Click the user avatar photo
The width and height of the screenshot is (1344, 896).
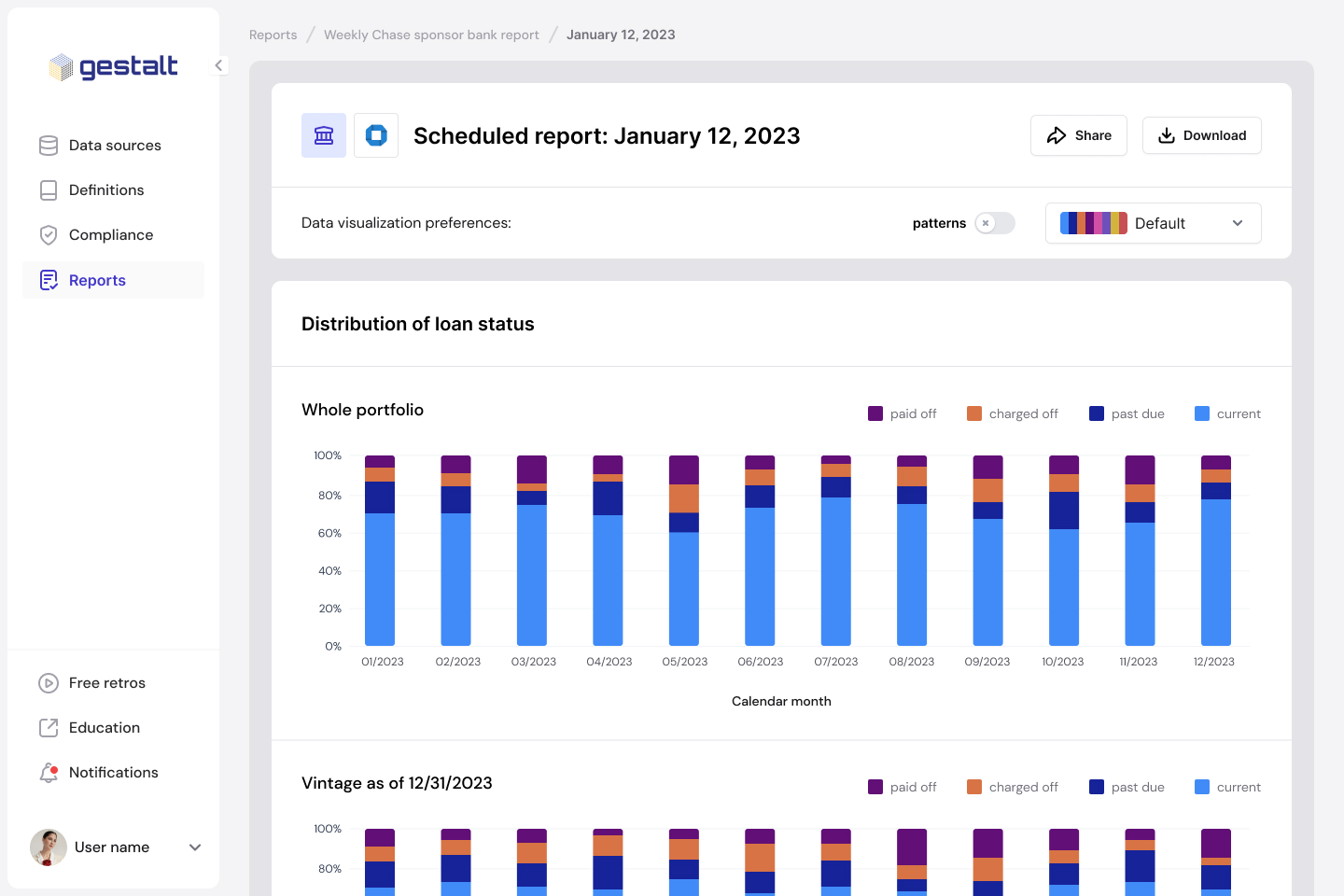pyautogui.click(x=49, y=847)
